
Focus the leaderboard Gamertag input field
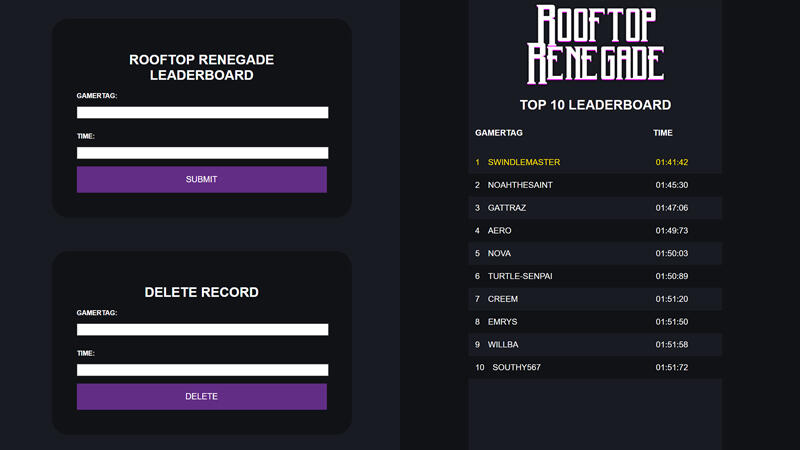202,113
